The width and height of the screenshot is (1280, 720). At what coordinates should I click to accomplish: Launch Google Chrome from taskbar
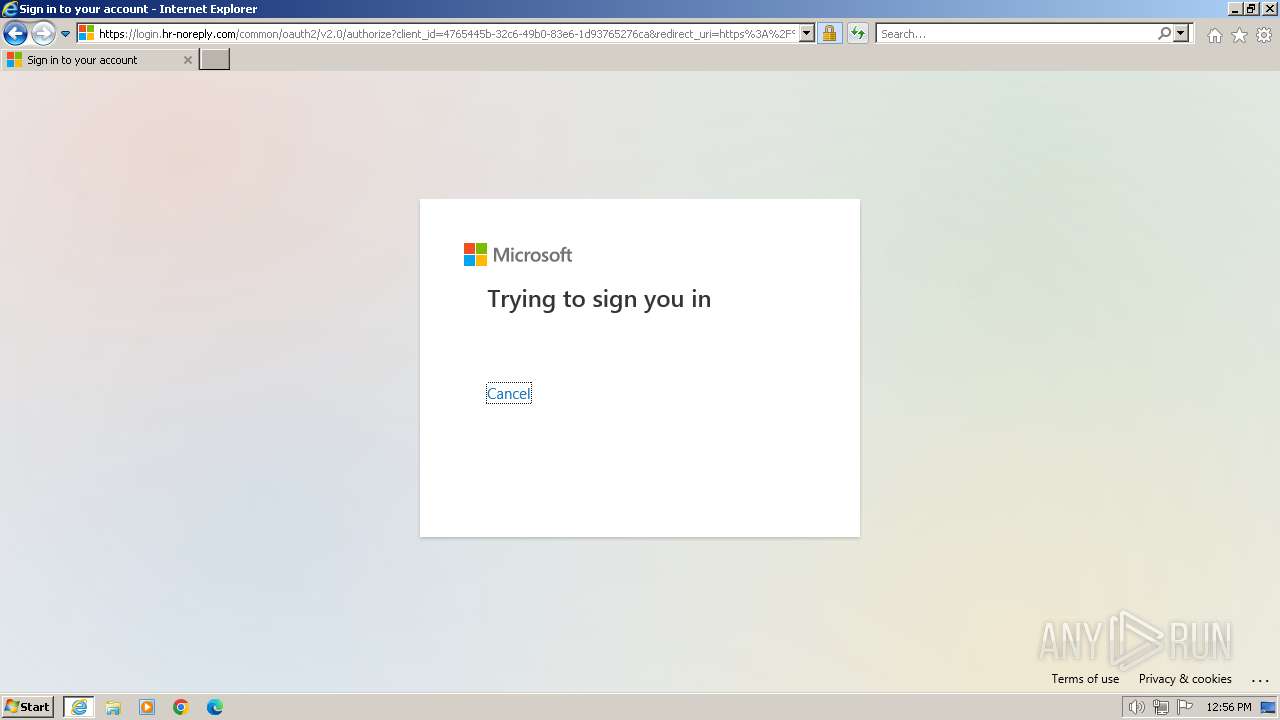pos(181,707)
